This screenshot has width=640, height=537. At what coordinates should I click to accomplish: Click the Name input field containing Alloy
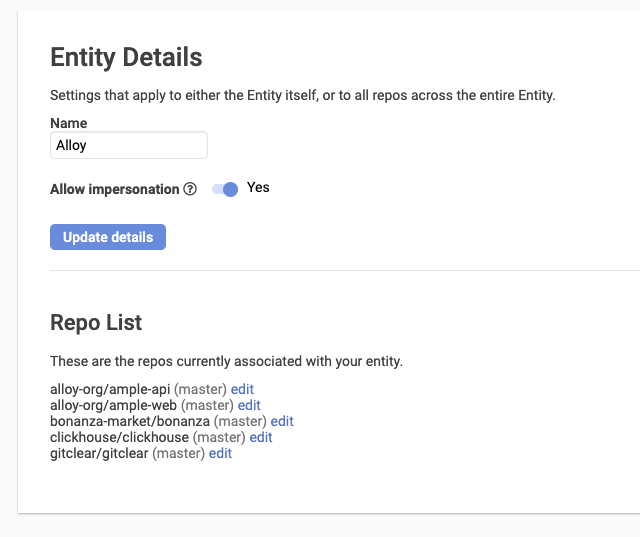[x=128, y=145]
